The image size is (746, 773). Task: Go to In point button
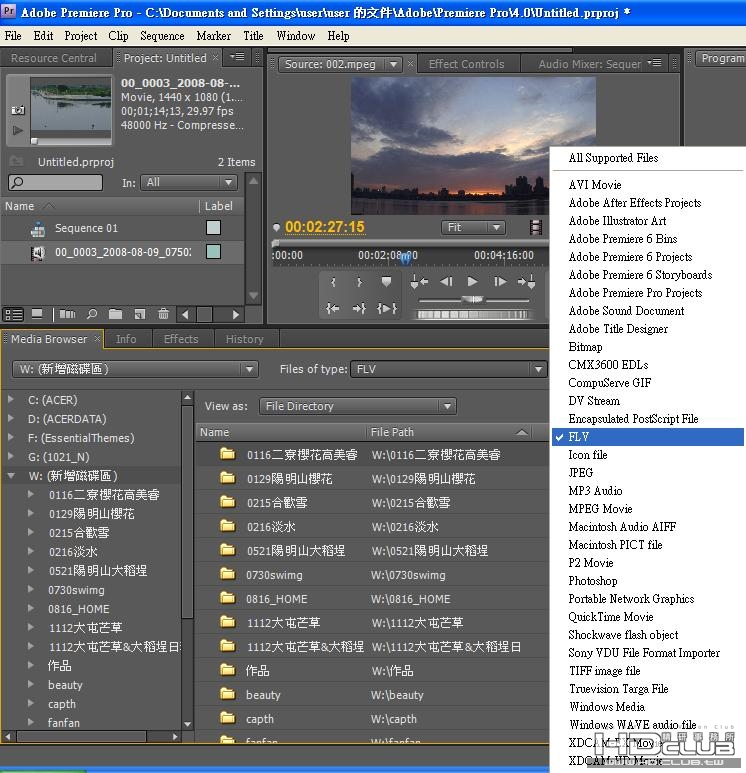[x=333, y=309]
